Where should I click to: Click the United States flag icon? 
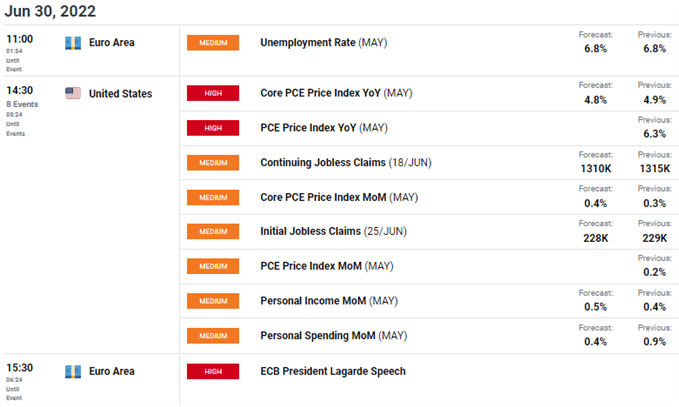click(x=72, y=93)
